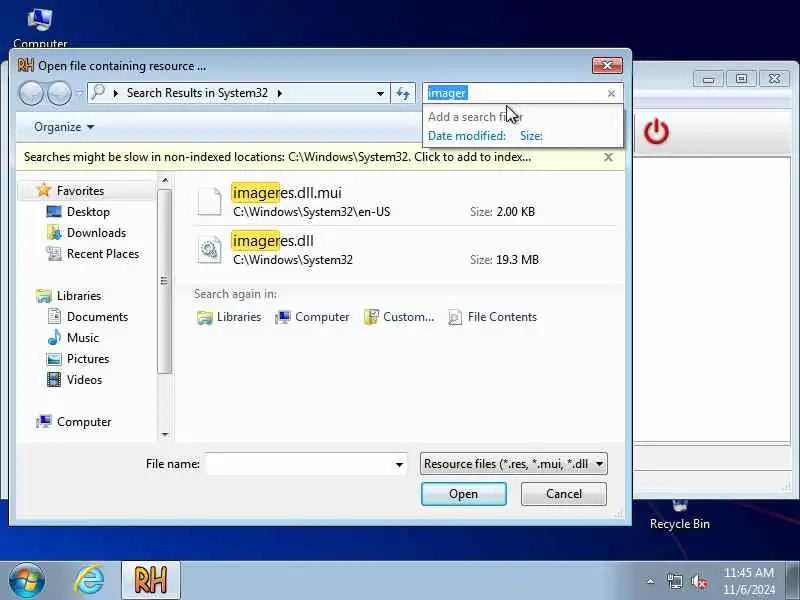Show hidden tray icons arrow

coord(650,581)
